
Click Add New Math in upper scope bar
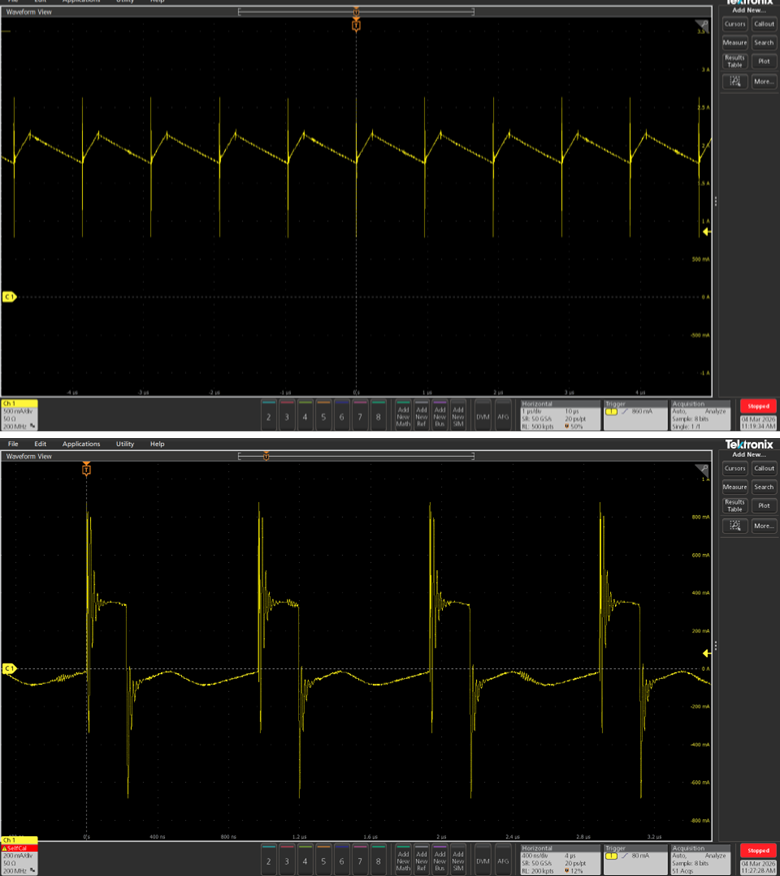403,415
